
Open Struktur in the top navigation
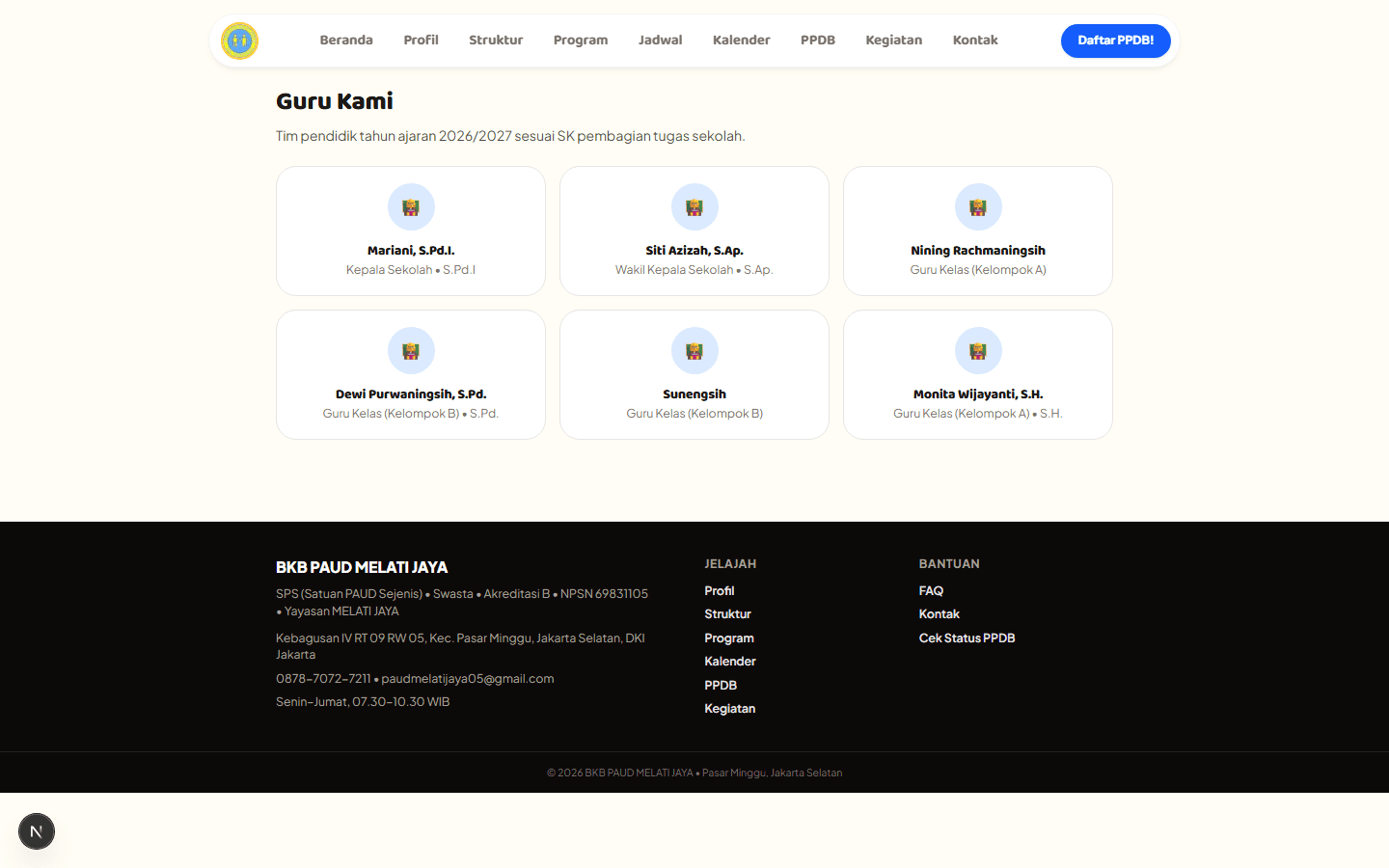pyautogui.click(x=496, y=41)
